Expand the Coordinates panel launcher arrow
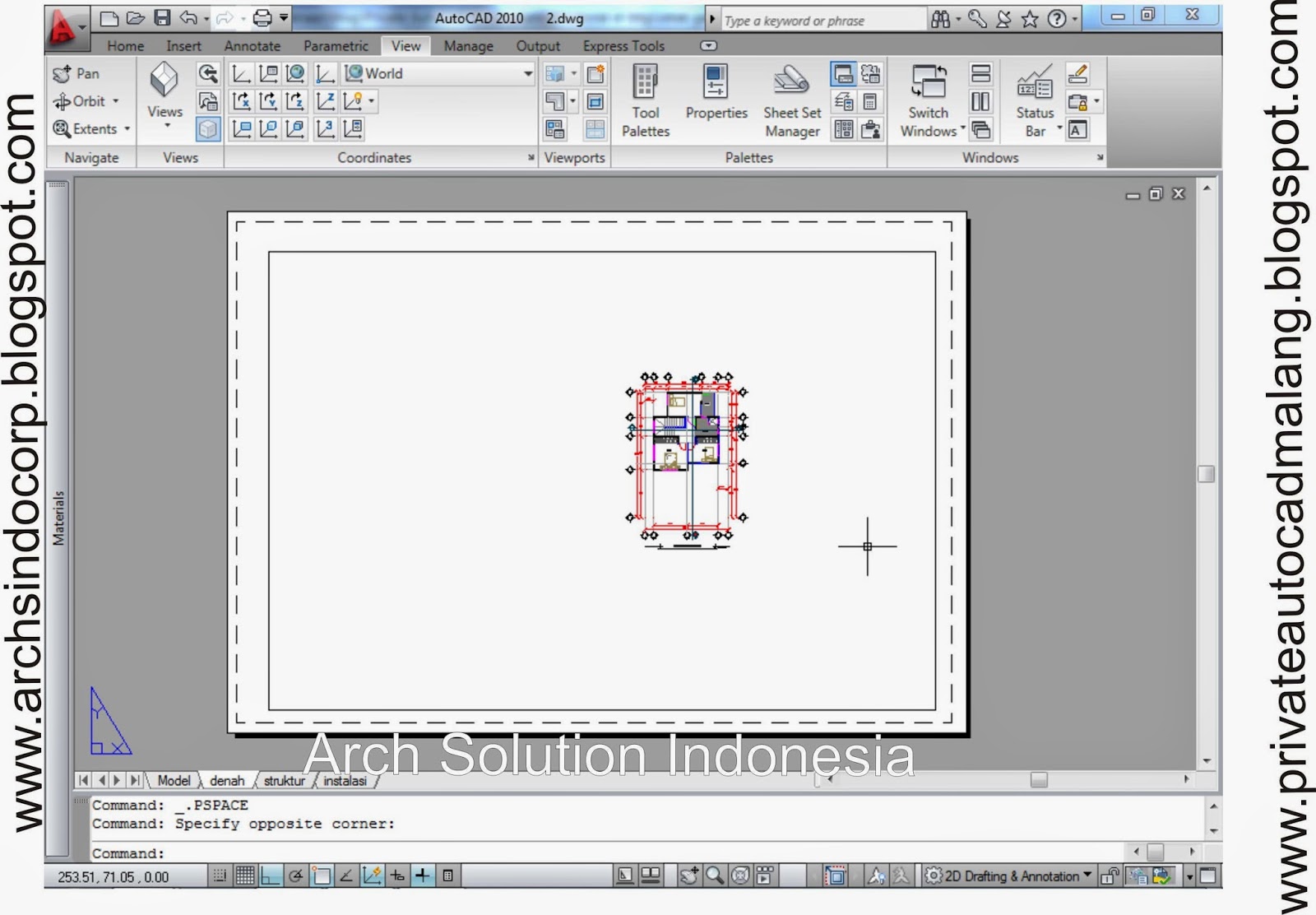This screenshot has height=915, width=1316. tap(531, 157)
